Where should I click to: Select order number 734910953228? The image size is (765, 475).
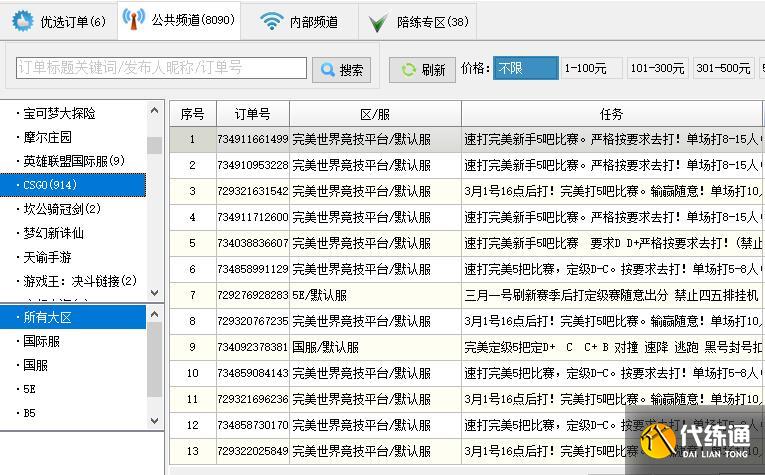[253, 165]
